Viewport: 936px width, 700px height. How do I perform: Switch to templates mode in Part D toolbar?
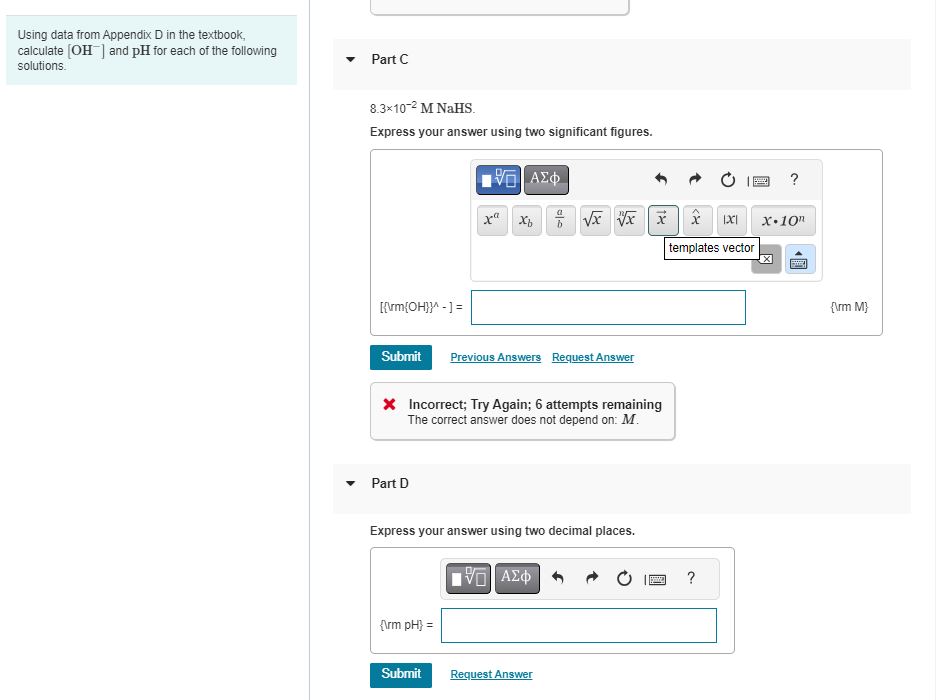pos(466,577)
